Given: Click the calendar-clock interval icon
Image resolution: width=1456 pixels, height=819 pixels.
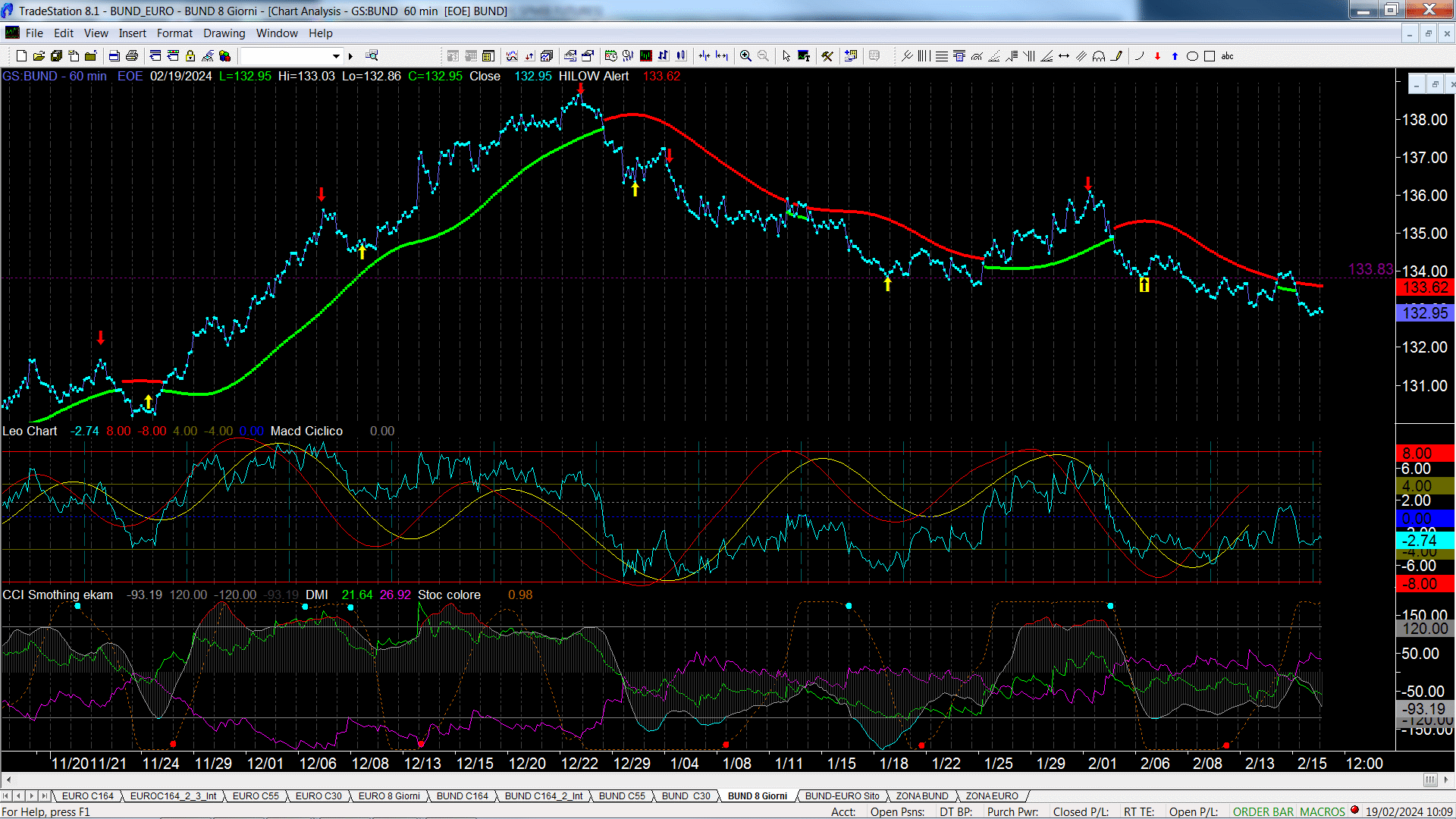Looking at the screenshot, I should coord(610,56).
